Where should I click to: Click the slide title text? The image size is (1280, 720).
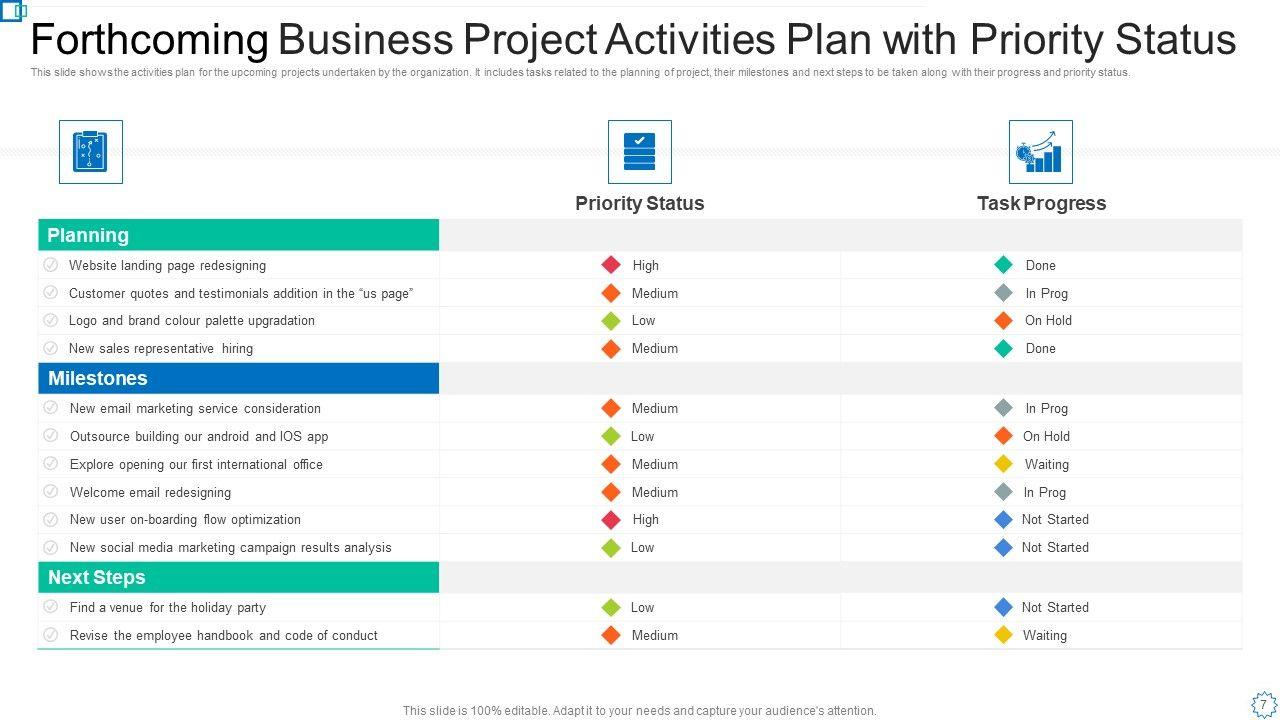tap(633, 40)
